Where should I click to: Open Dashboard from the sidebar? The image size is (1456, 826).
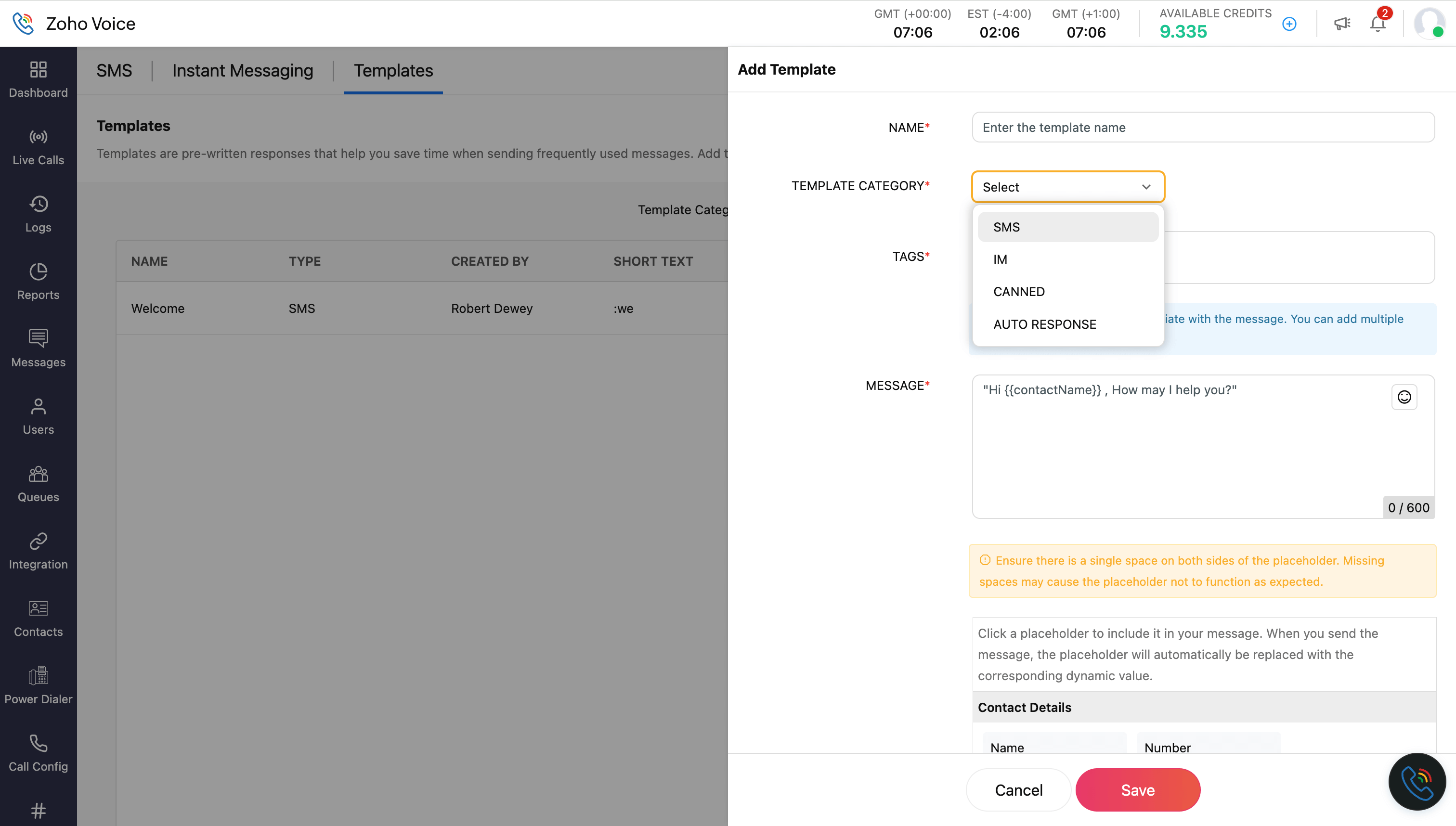(38, 79)
